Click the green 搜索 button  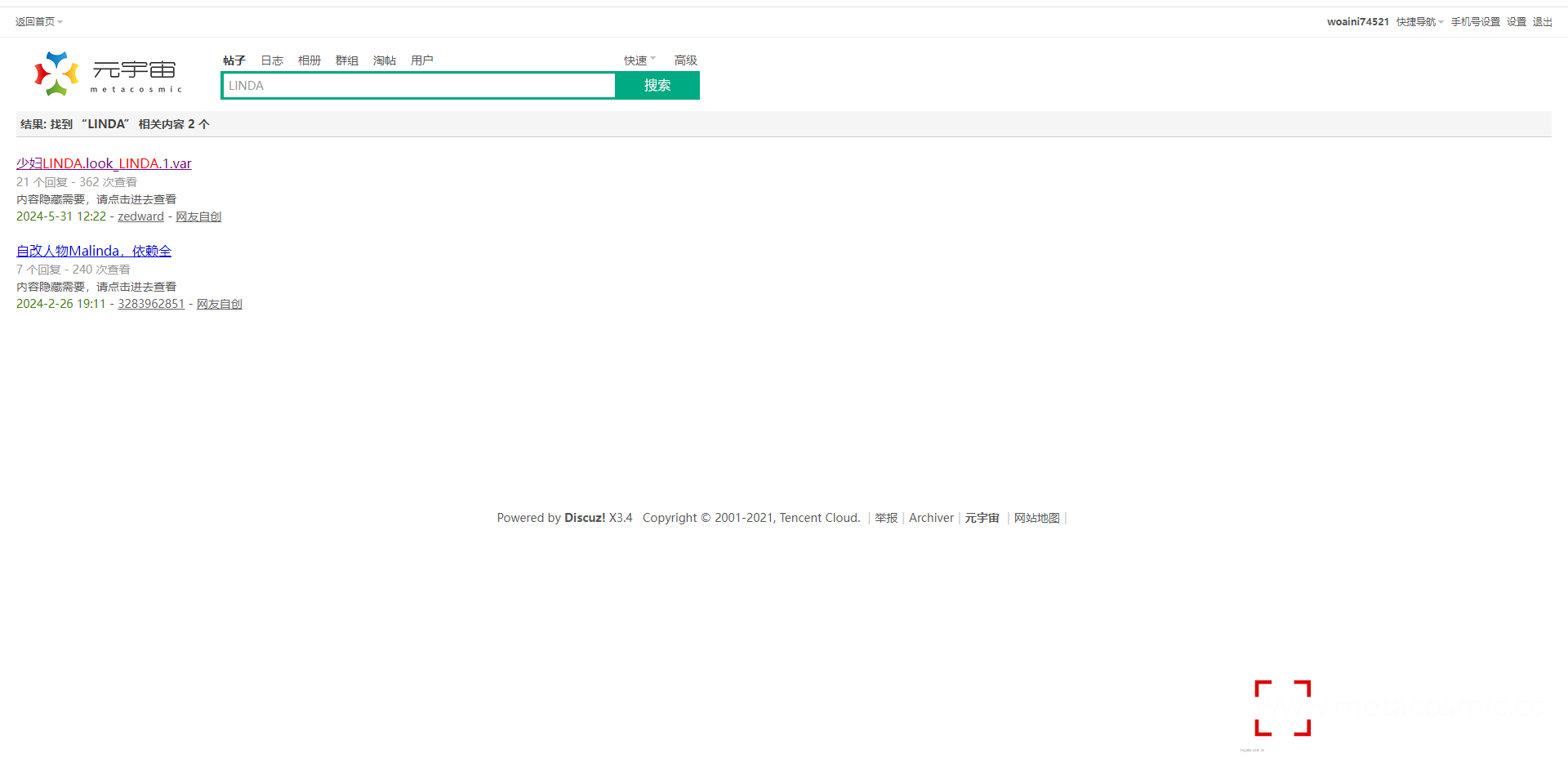(x=657, y=86)
